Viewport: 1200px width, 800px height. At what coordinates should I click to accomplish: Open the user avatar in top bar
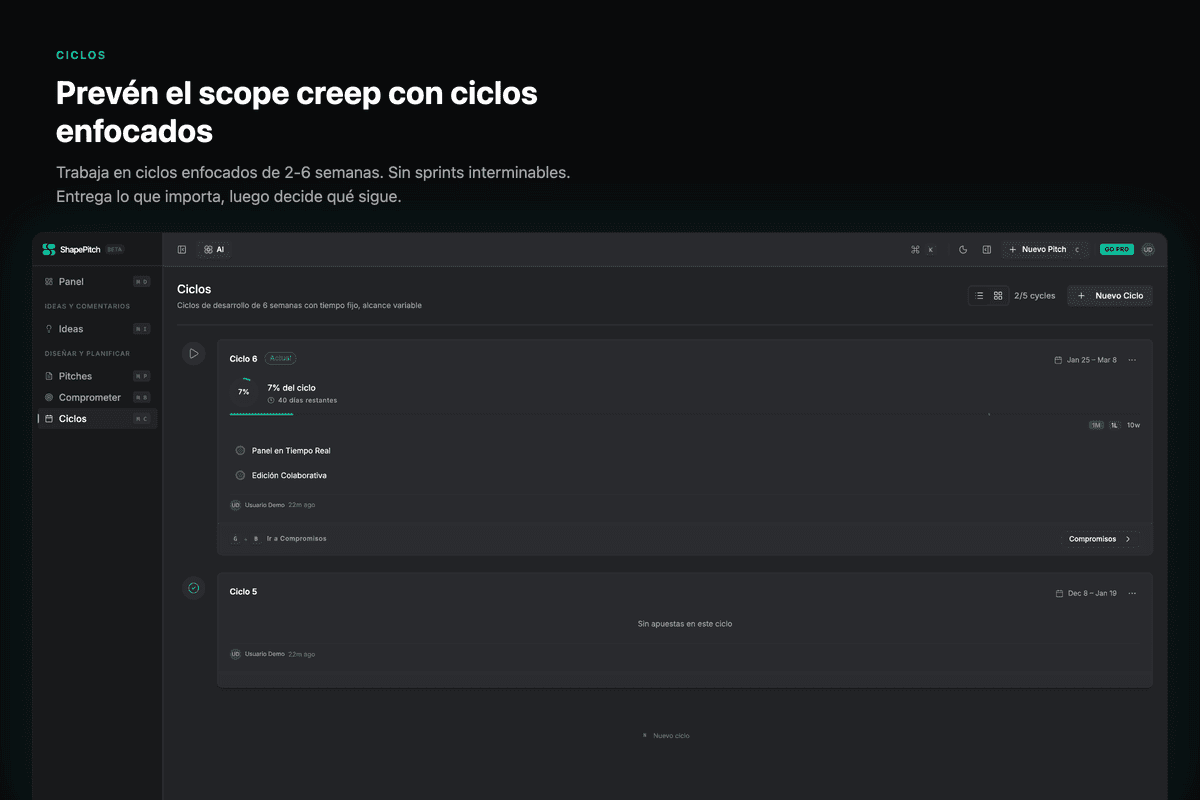pyautogui.click(x=1148, y=249)
